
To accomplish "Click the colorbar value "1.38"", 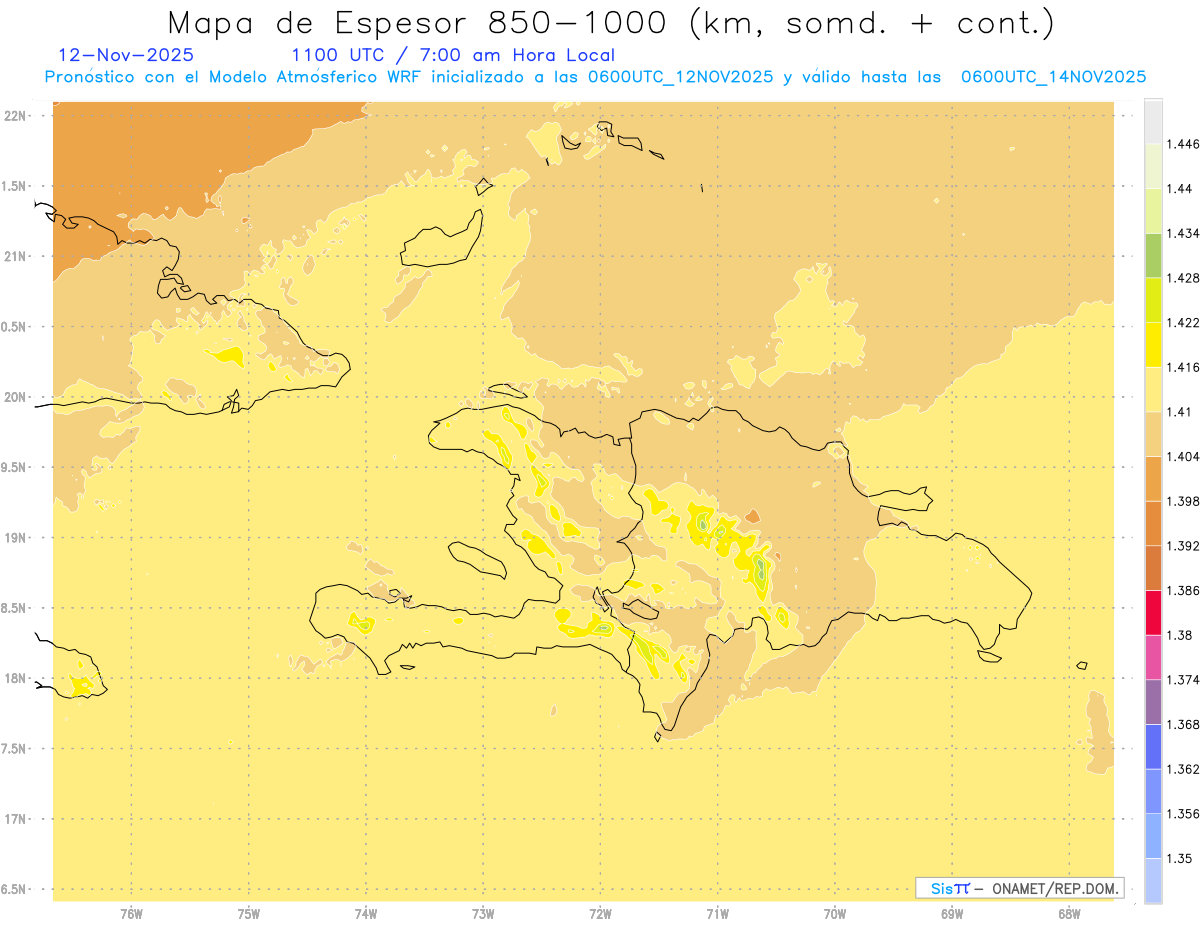I will tap(1180, 635).
